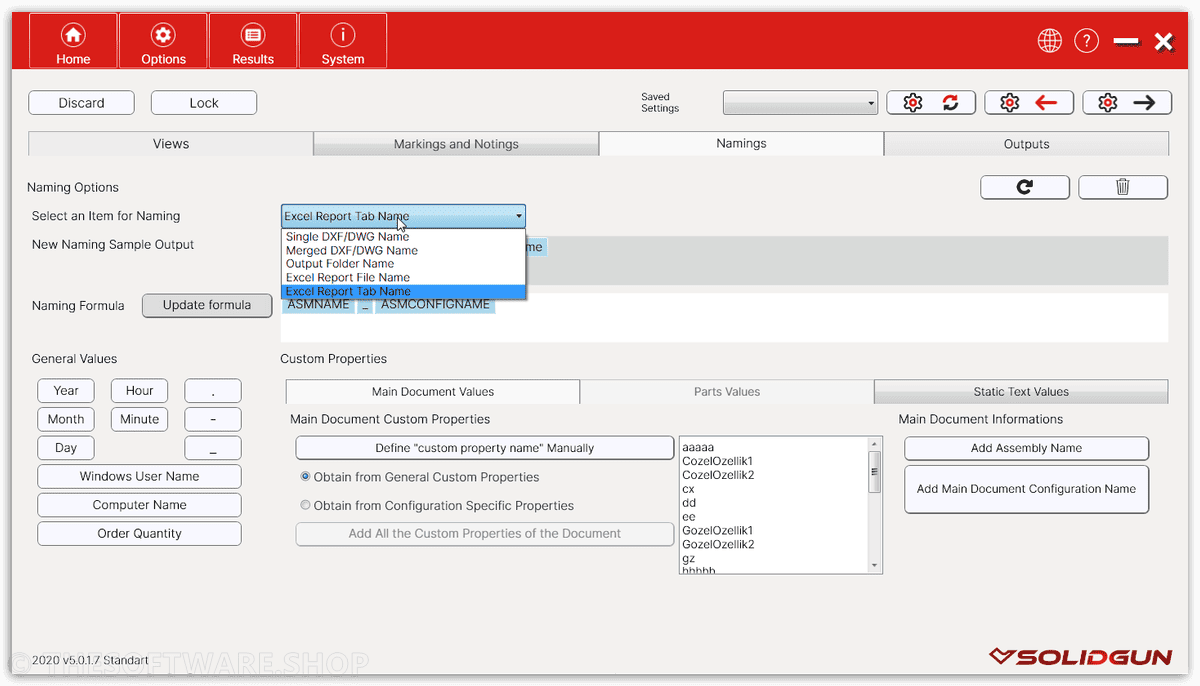Choose highlighted Excel Report Tab Name option
Image resolution: width=1200 pixels, height=686 pixels.
click(403, 292)
